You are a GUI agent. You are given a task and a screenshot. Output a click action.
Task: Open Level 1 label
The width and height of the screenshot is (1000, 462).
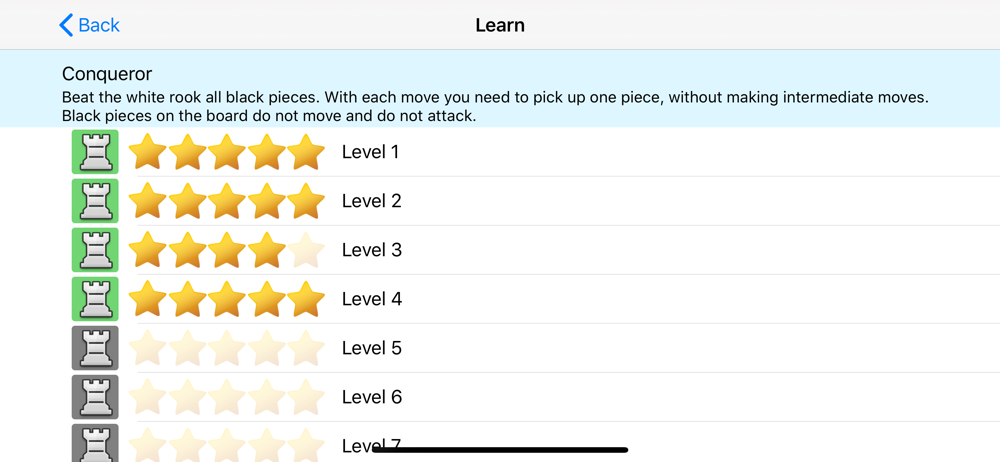371,152
